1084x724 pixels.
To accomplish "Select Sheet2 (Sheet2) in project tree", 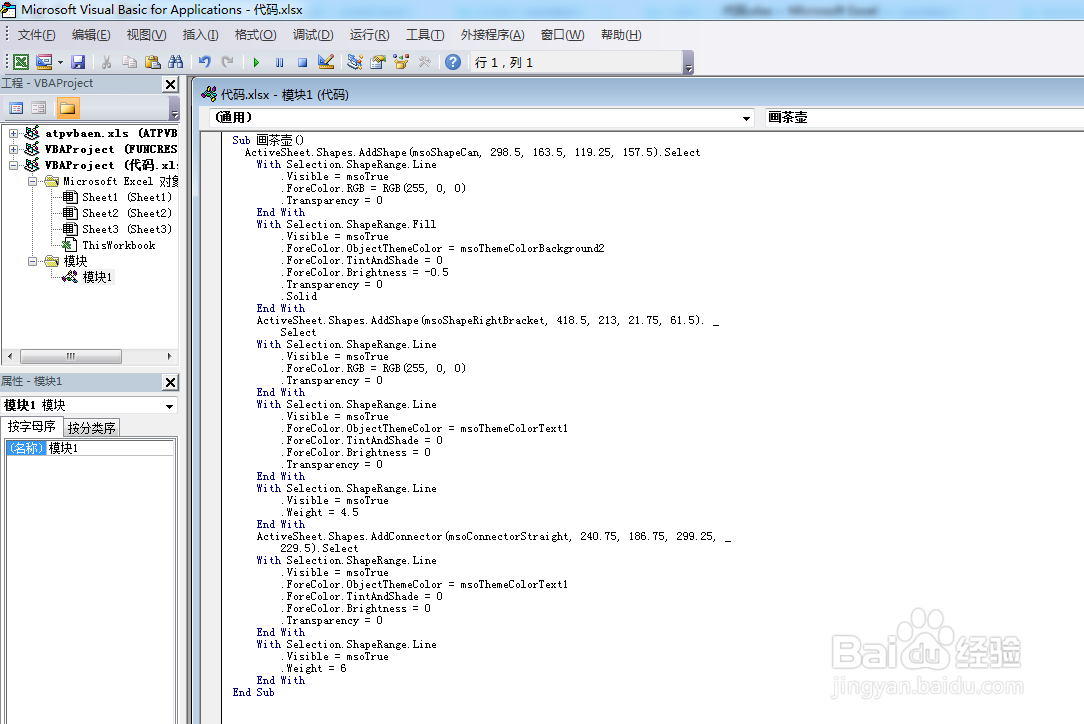I will tap(117, 213).
